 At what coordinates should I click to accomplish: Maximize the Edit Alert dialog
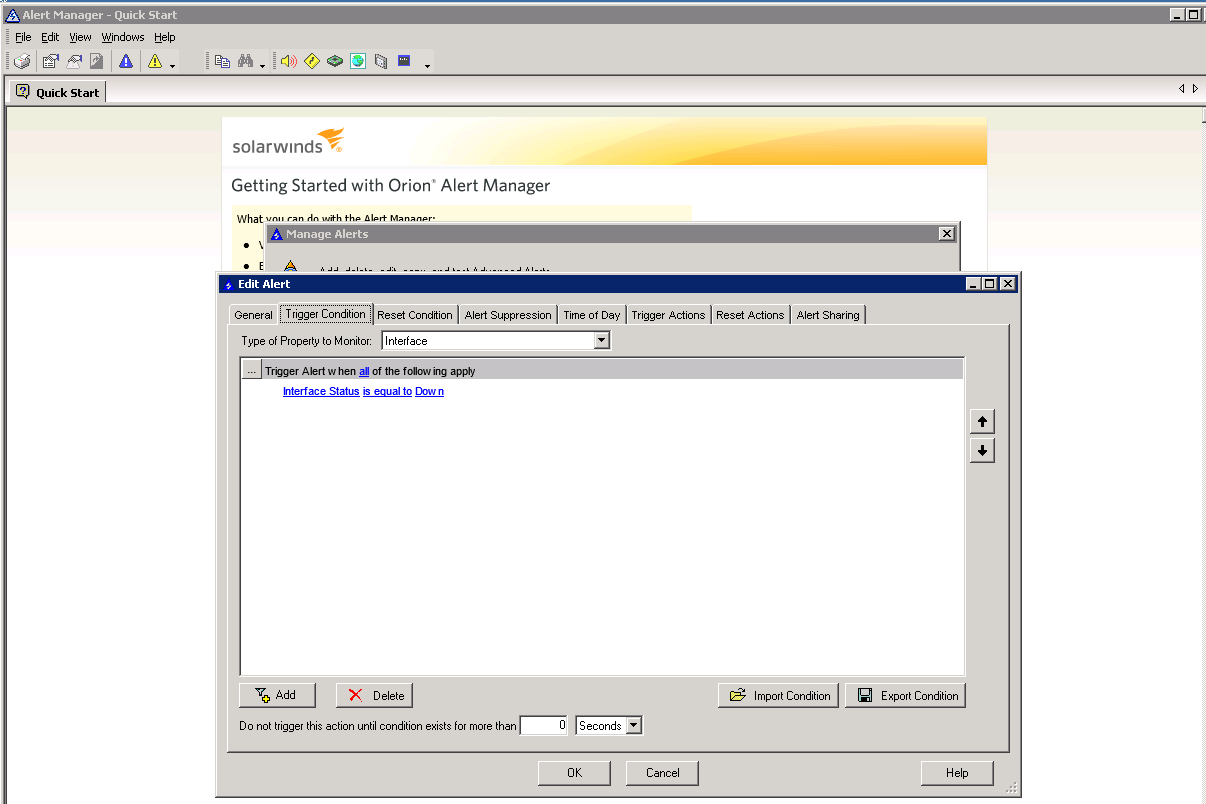[x=990, y=284]
